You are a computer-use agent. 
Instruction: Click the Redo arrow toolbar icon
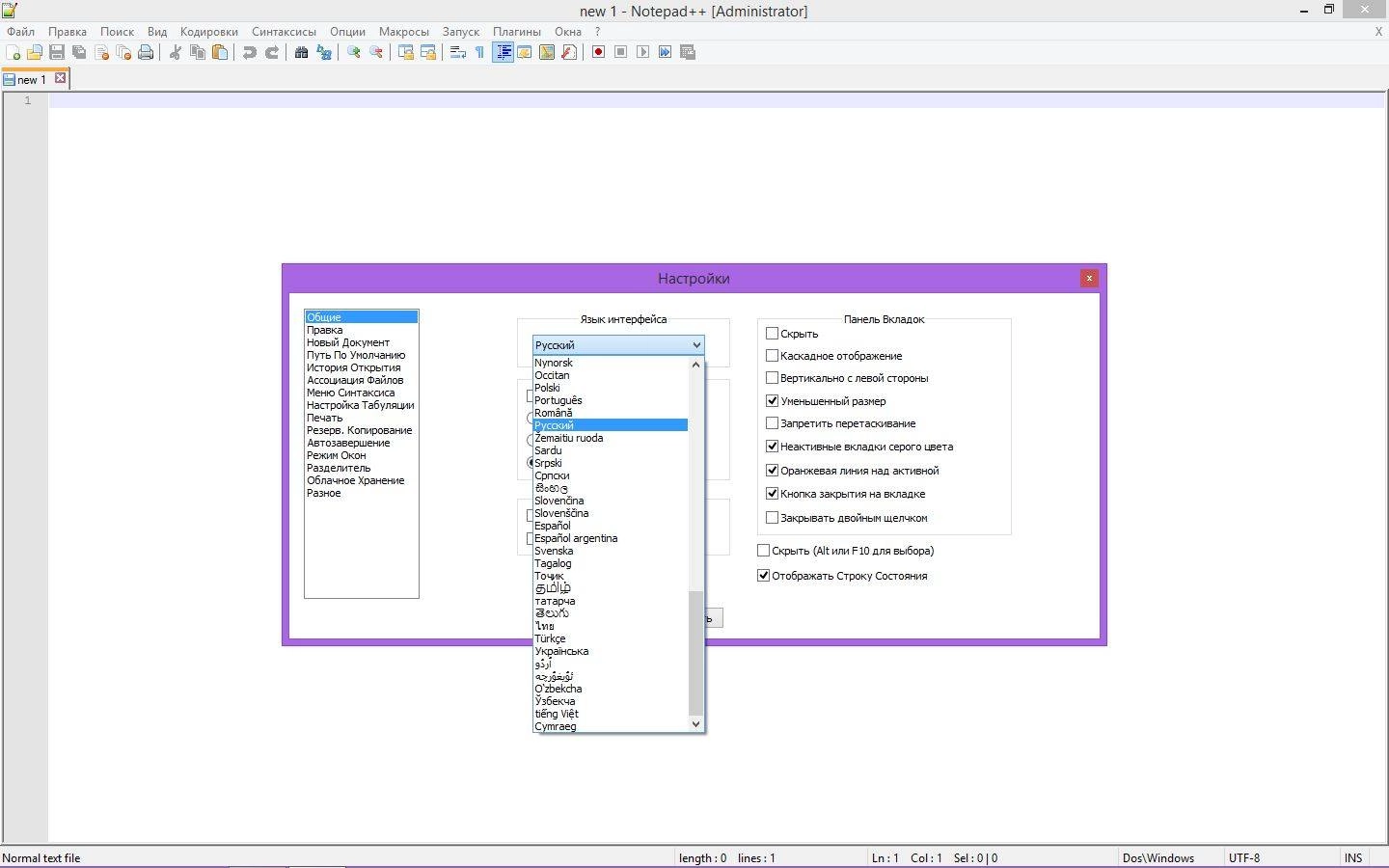[x=272, y=52]
